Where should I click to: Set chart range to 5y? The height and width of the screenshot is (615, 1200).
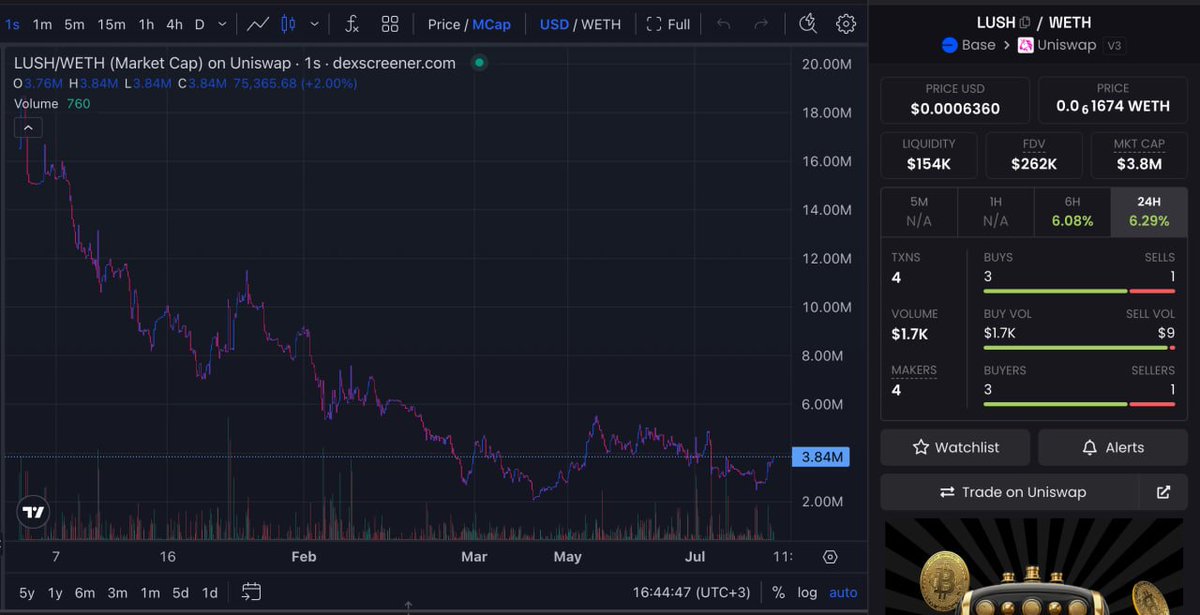27,592
